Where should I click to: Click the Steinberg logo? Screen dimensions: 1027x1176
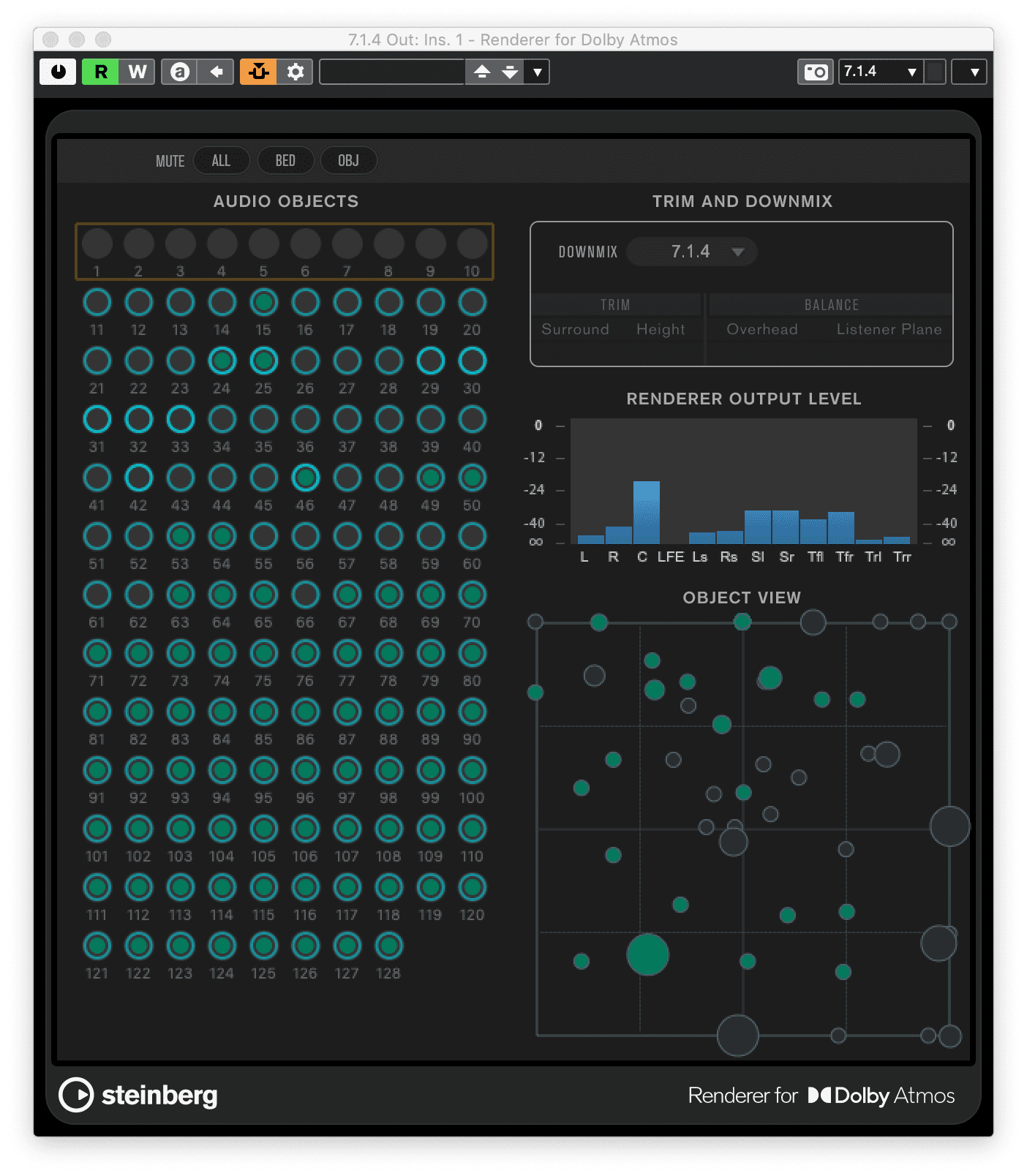(138, 1095)
